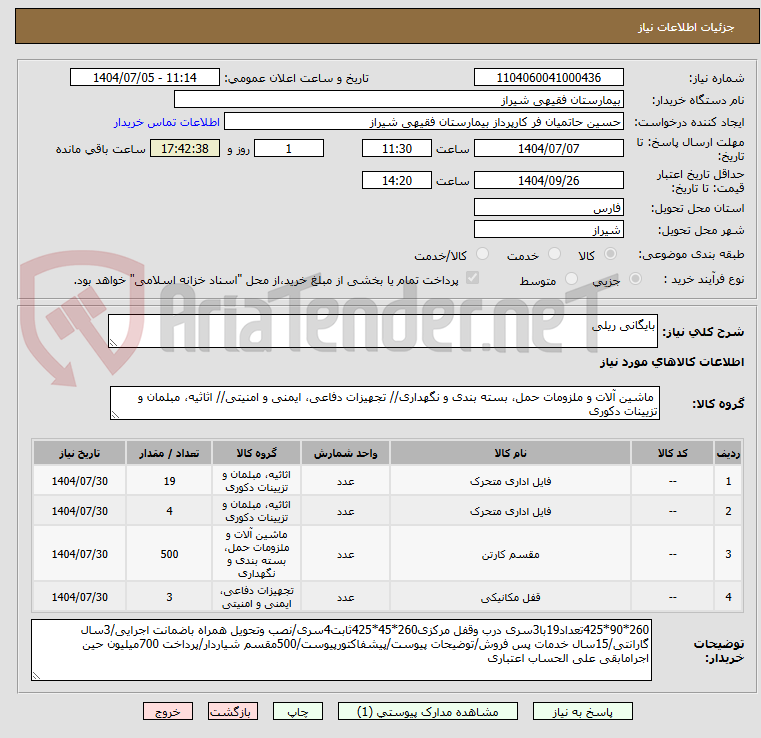The width and height of the screenshot is (761, 738).
Task: Click the remaining time 17:42:38 field
Action: [185, 148]
